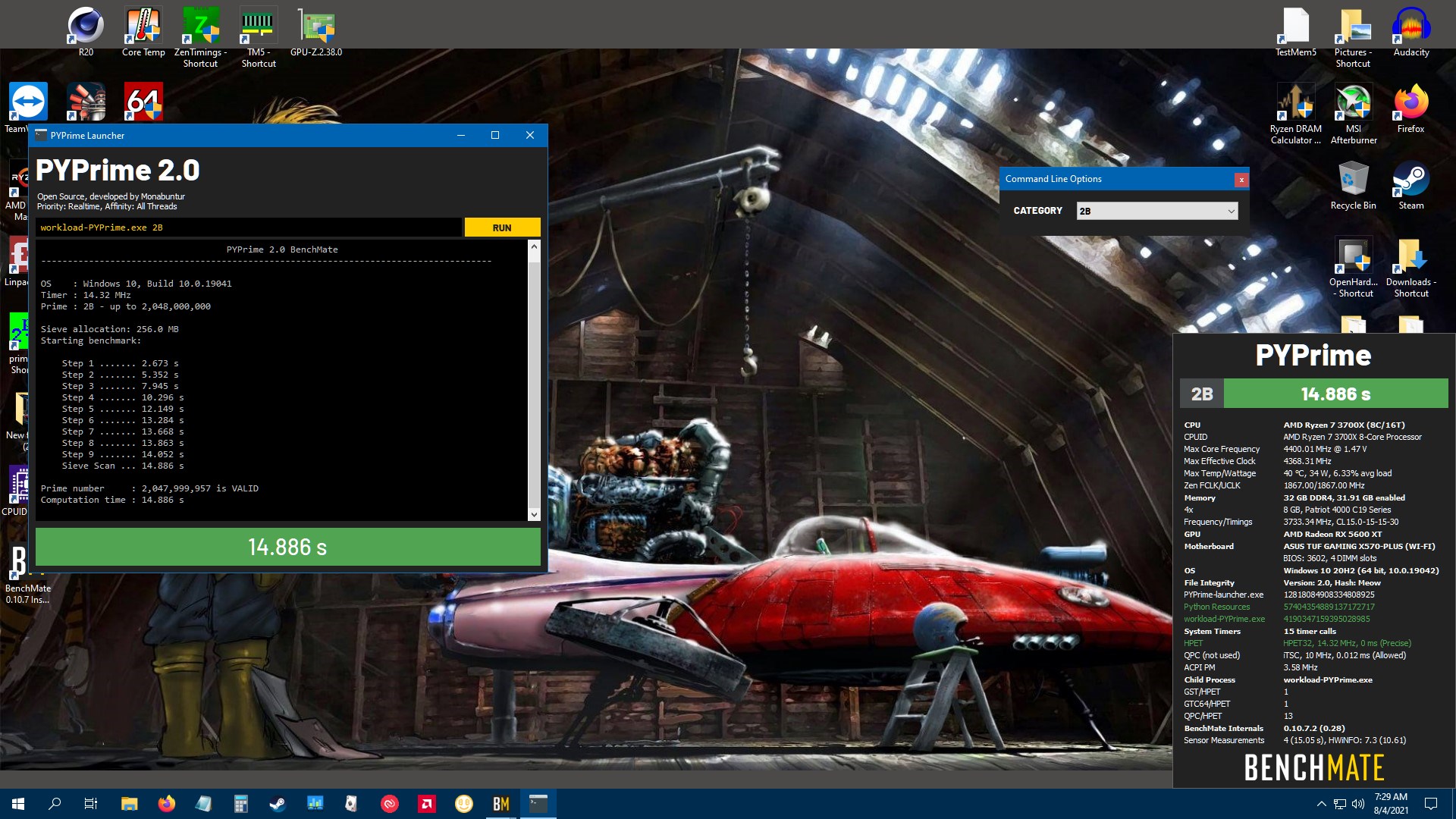1456x819 pixels.
Task: Open the Core Temp desktop shortcut
Action: pyautogui.click(x=143, y=32)
